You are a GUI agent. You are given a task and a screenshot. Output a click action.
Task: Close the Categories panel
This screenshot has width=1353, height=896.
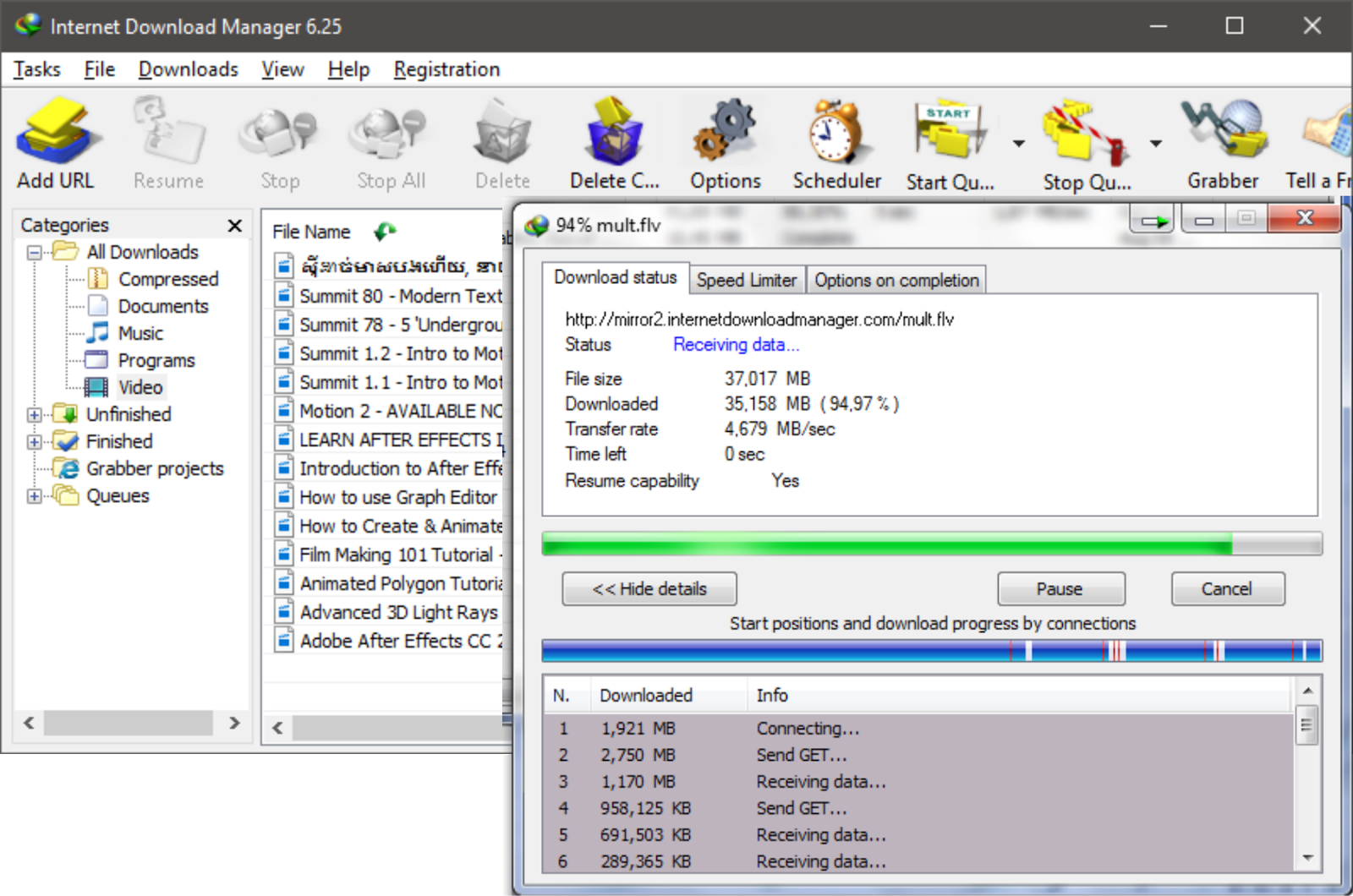[x=234, y=225]
